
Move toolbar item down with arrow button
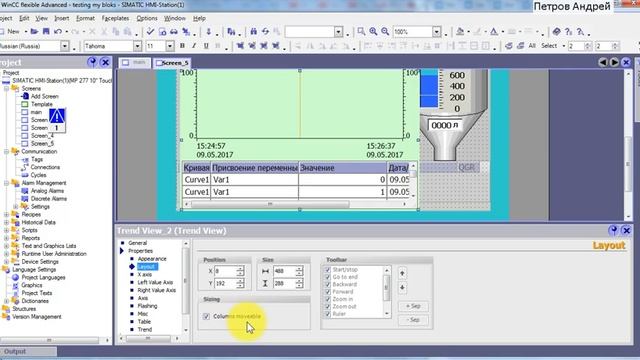coord(402,288)
